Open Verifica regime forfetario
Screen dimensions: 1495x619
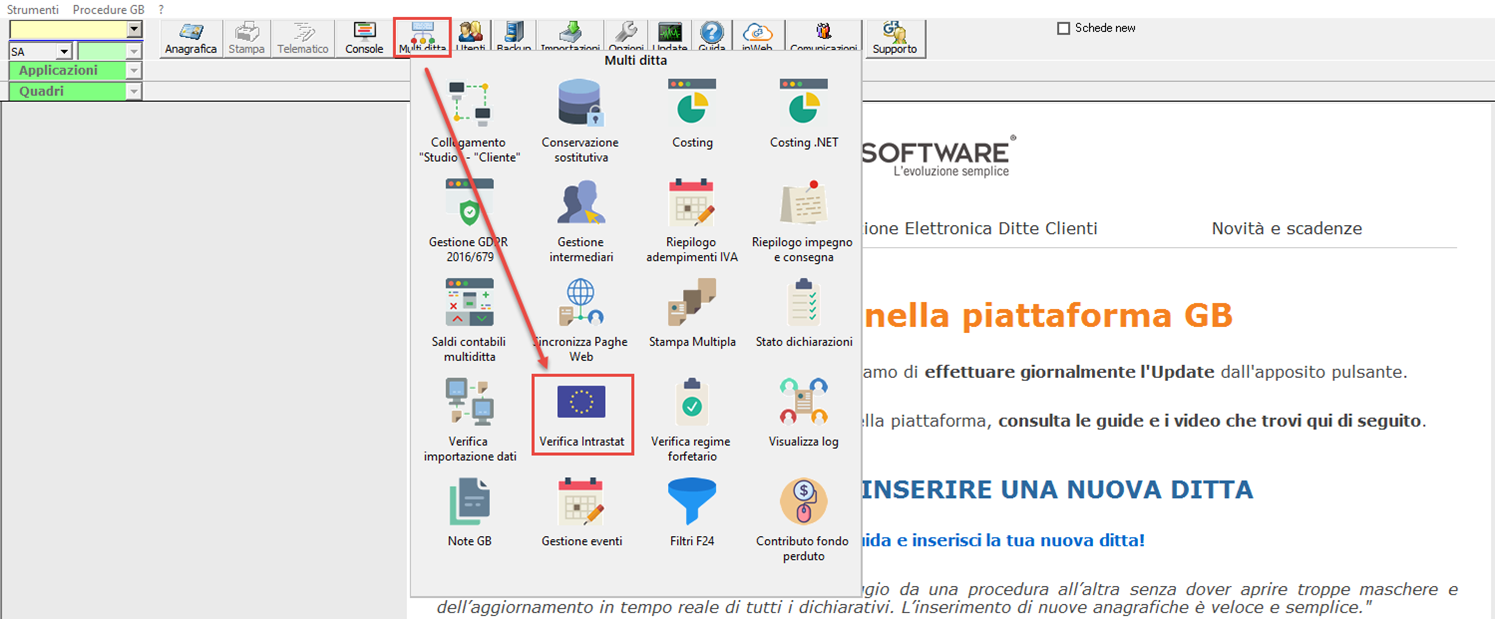(691, 420)
